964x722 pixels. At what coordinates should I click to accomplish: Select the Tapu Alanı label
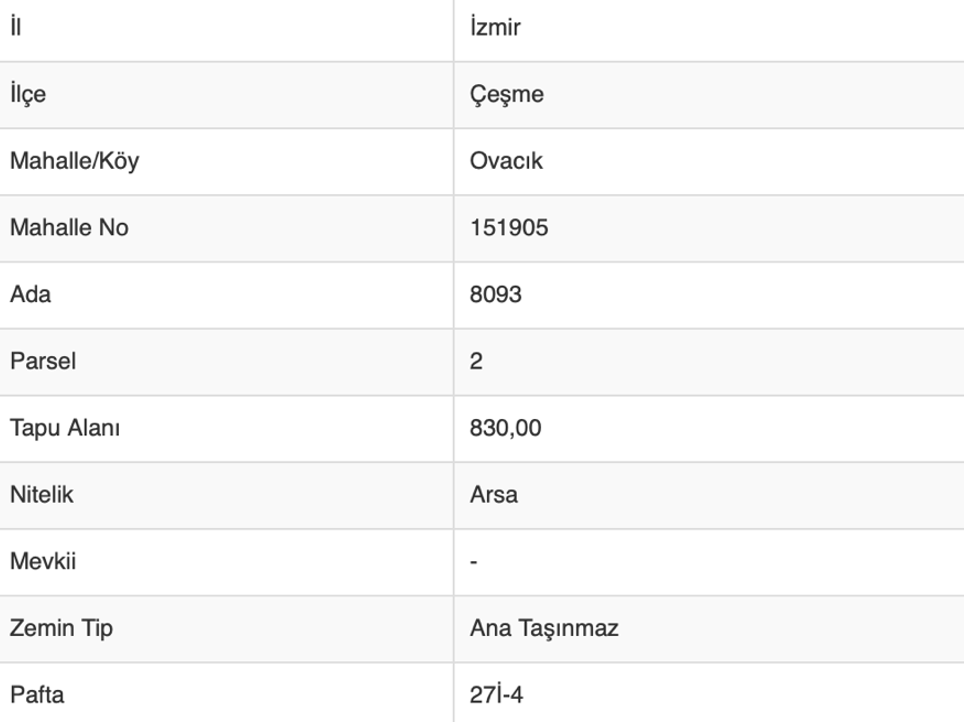[65, 428]
